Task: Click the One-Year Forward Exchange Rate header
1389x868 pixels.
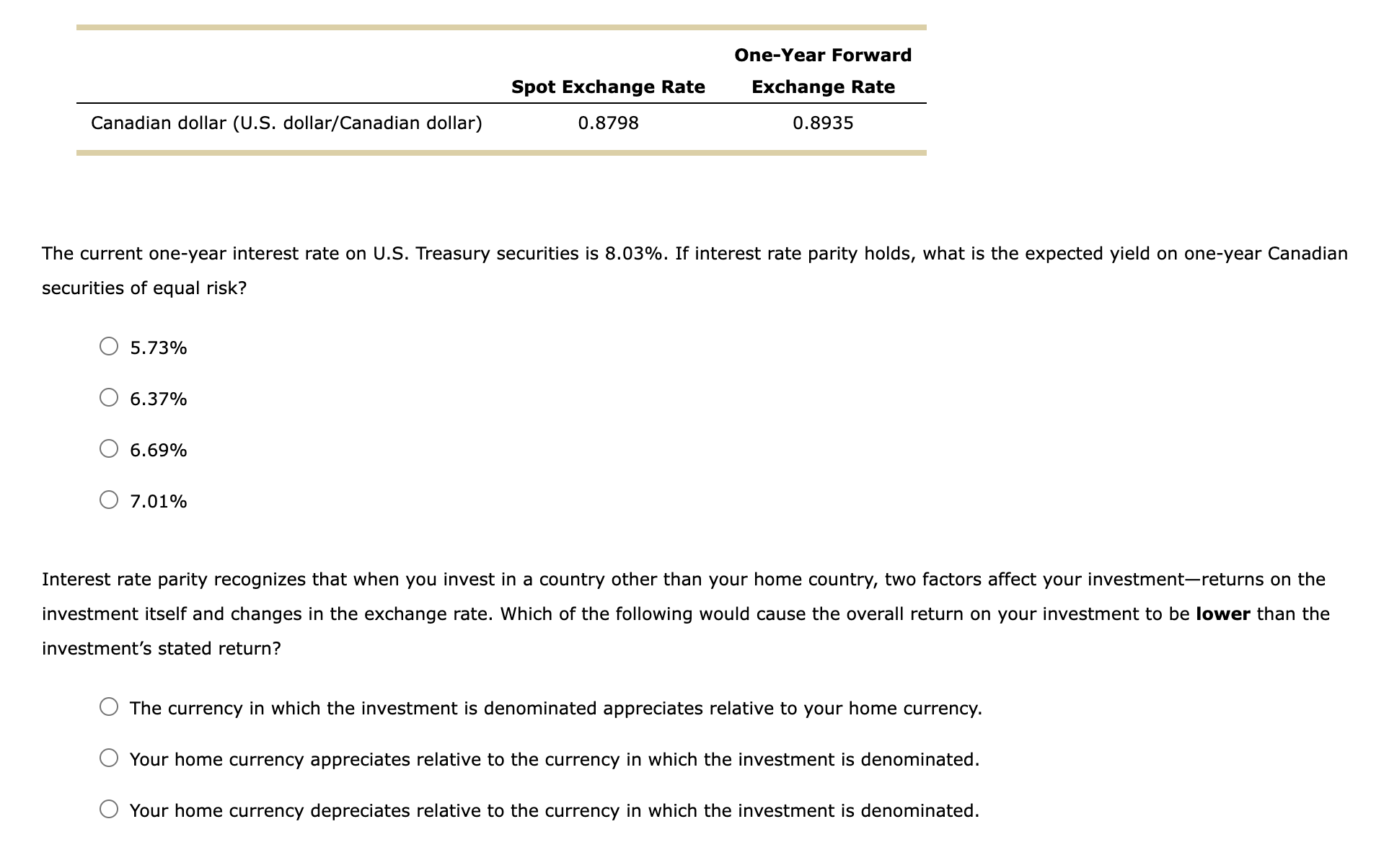Action: pos(822,70)
